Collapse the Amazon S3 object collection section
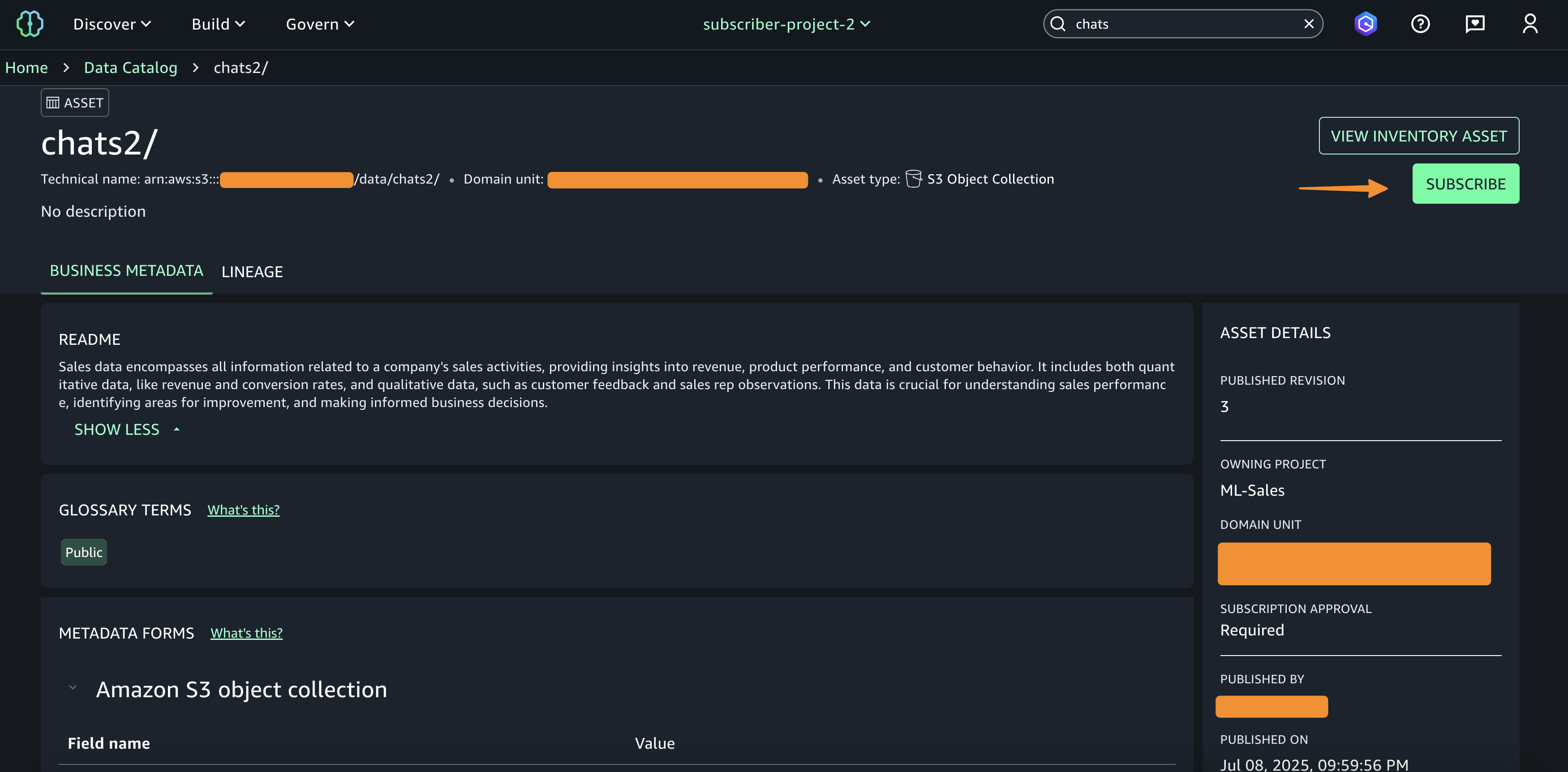Screen dimensions: 1568x772 click(73, 688)
